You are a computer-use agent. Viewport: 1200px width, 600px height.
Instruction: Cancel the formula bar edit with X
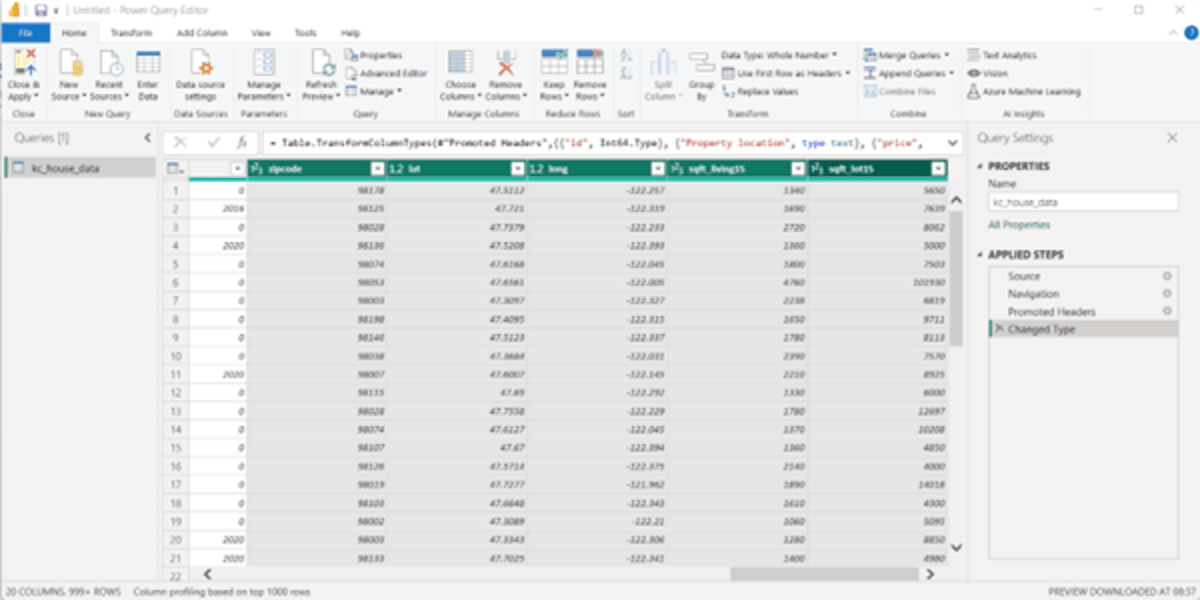[181, 142]
